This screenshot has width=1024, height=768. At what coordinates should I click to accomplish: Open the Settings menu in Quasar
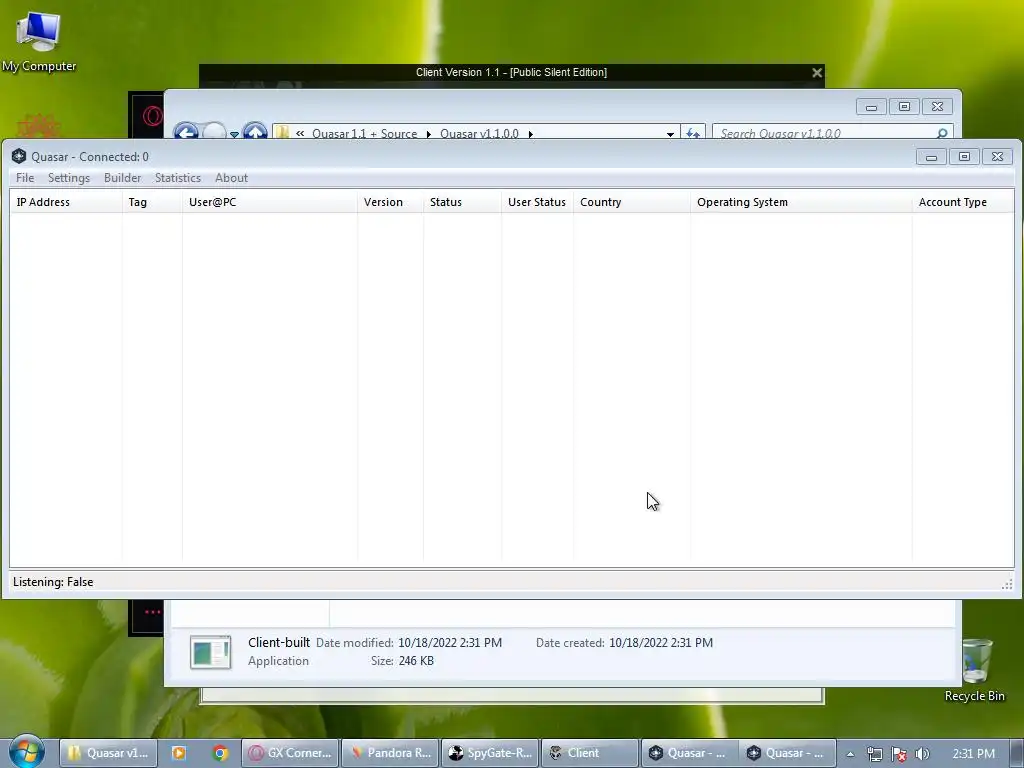point(69,178)
